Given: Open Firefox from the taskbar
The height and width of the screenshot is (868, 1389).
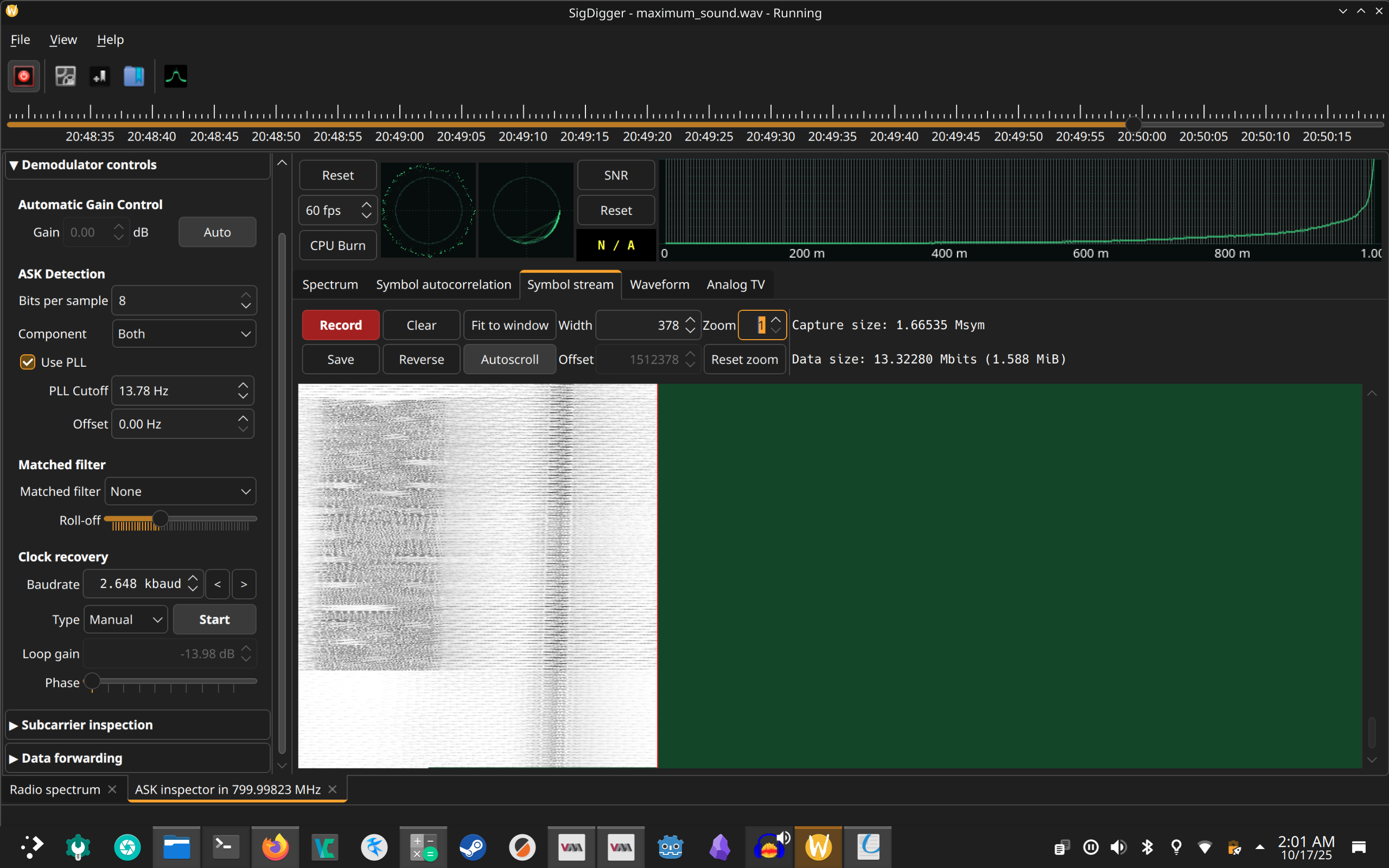Looking at the screenshot, I should click(275, 847).
